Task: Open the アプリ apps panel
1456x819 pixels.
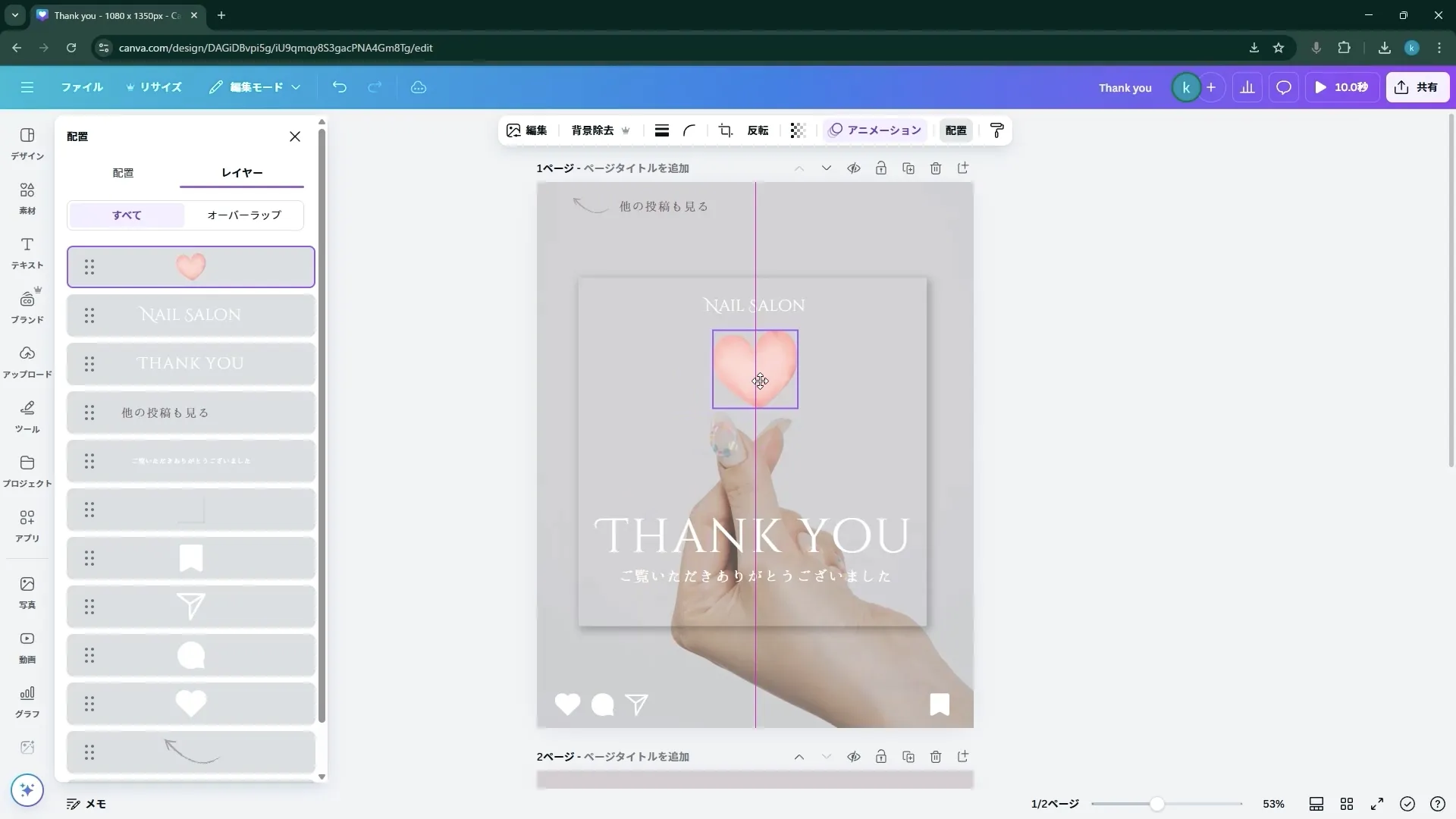Action: click(x=27, y=526)
